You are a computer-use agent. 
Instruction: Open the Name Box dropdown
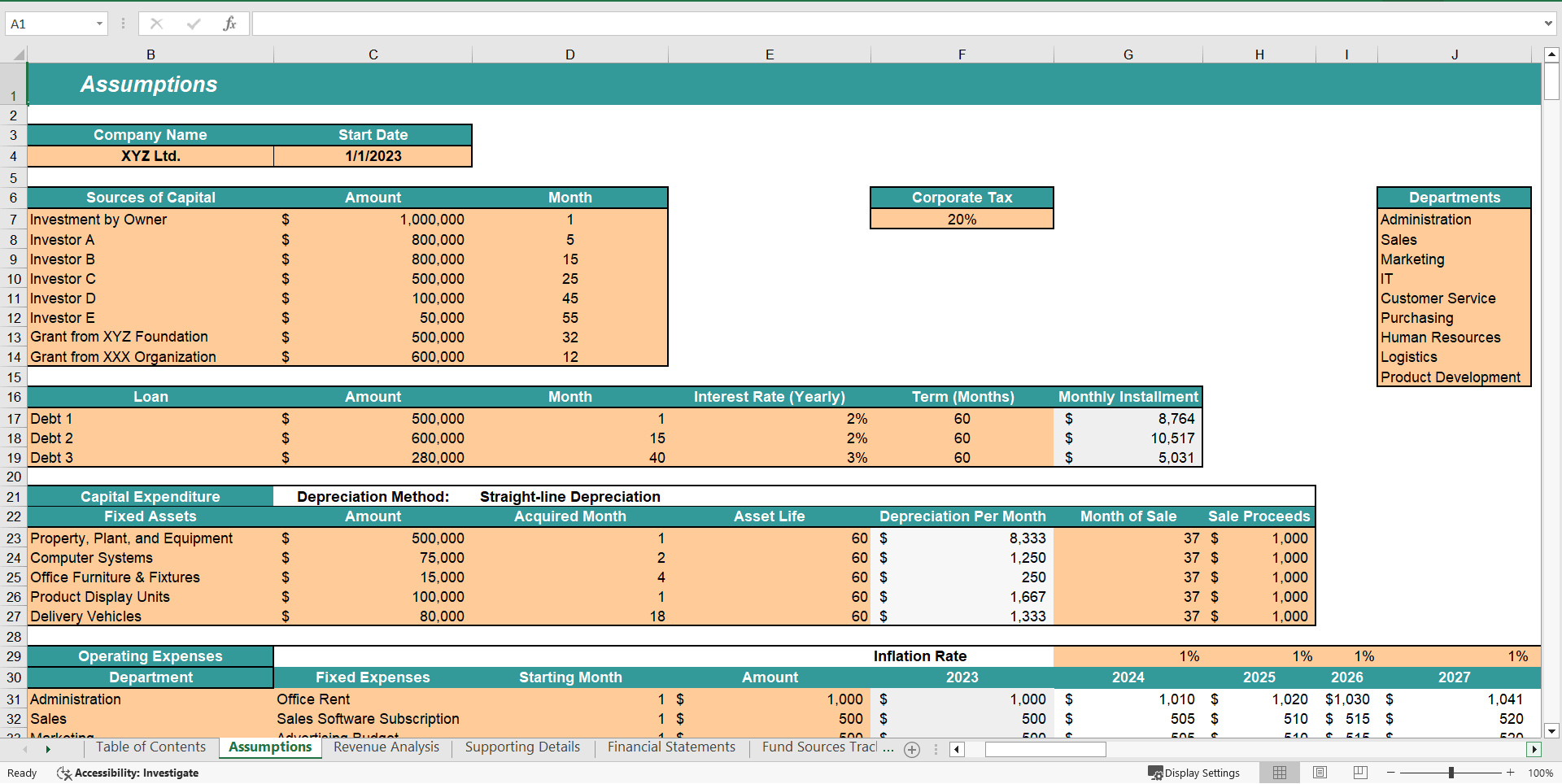point(98,24)
